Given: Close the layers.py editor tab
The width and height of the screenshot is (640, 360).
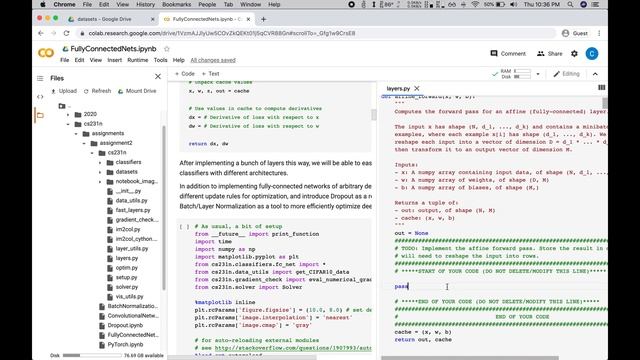Looking at the screenshot, I should pyautogui.click(x=417, y=88).
